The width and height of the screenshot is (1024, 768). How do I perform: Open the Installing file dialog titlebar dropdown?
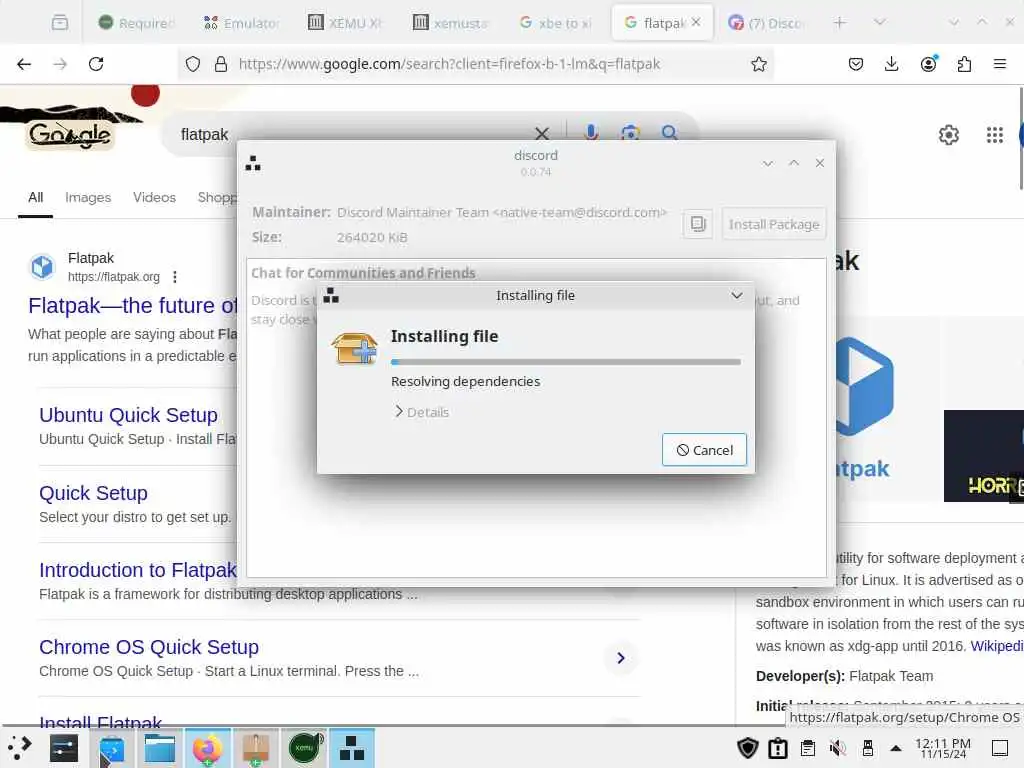click(x=737, y=295)
